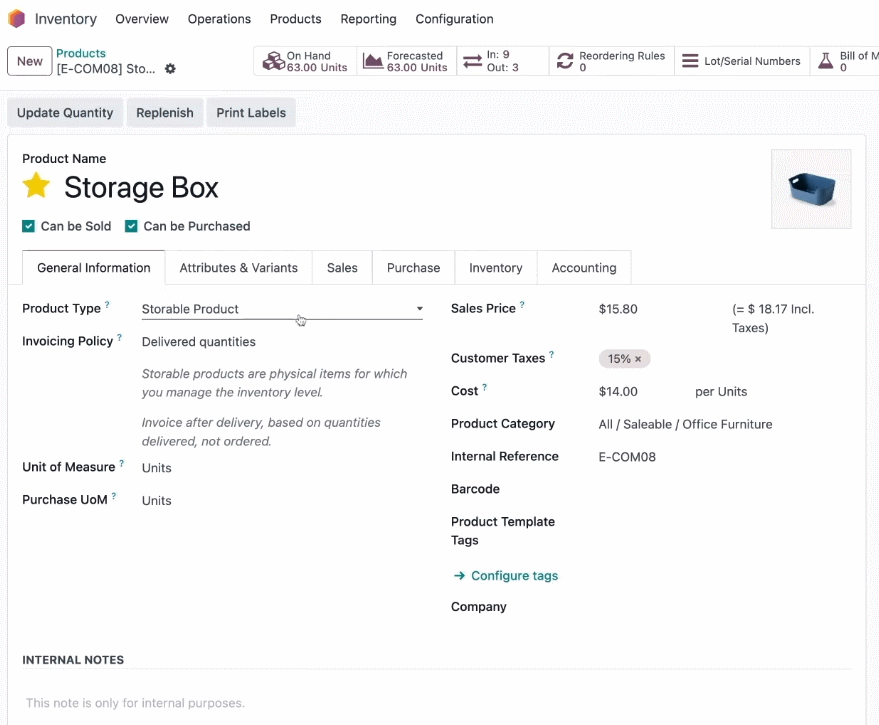
Task: Open the Inventory app logo icon
Action: coord(16,19)
